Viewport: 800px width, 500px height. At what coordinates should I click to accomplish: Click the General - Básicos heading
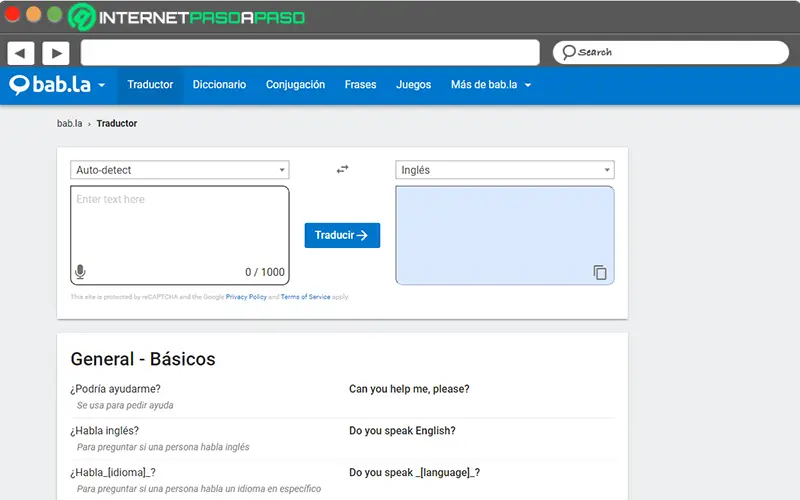(x=143, y=359)
